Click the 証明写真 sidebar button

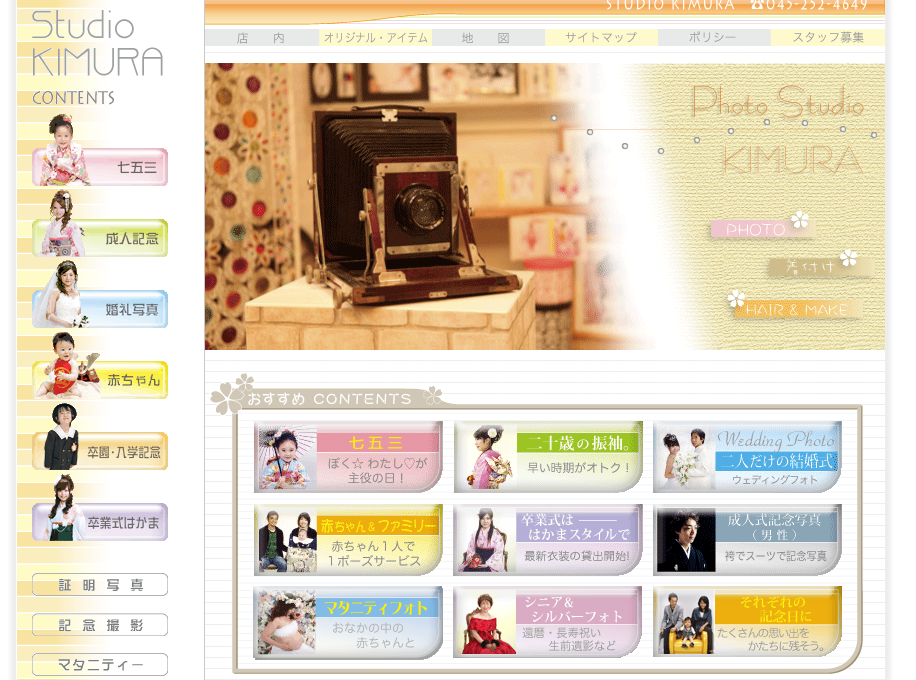point(100,585)
